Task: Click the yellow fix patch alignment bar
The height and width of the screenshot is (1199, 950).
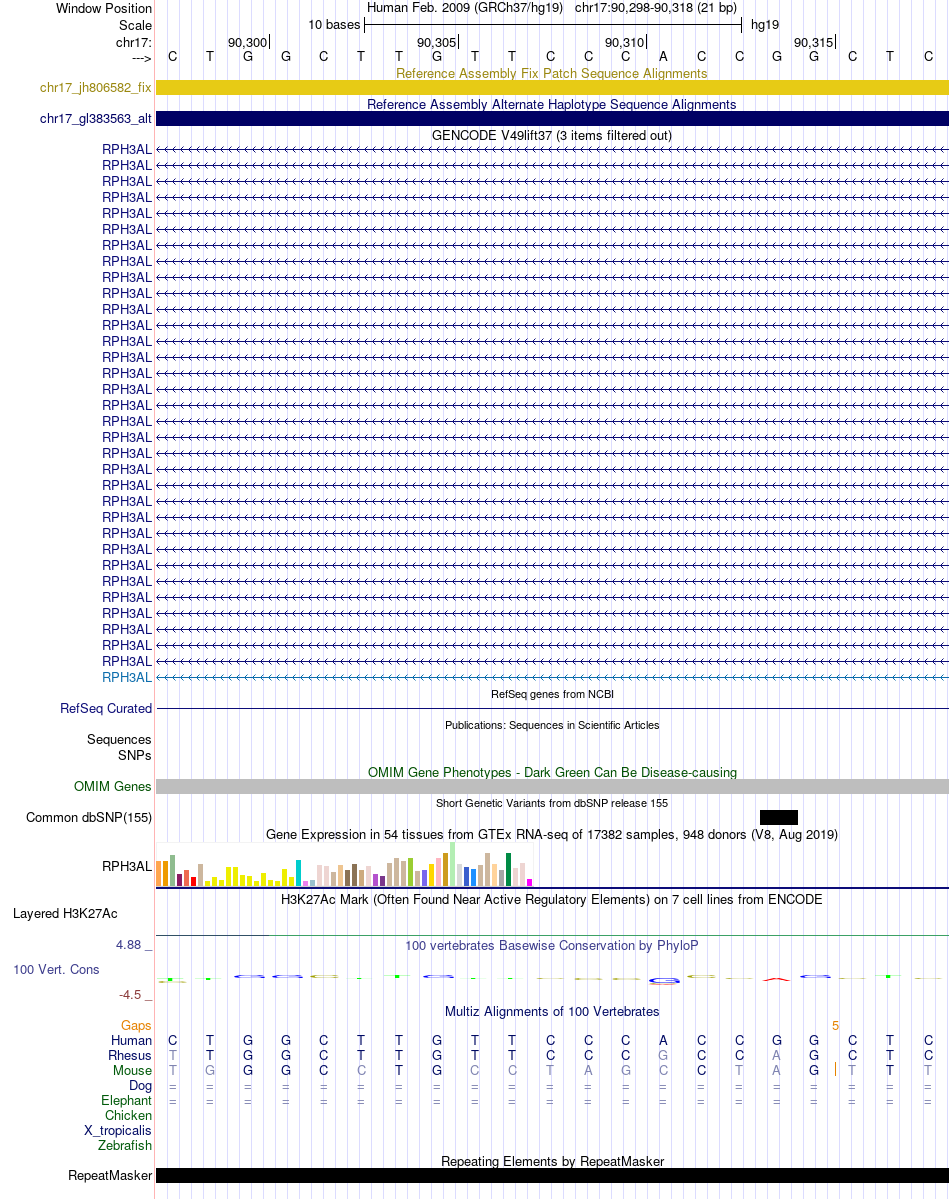Action: click(552, 88)
